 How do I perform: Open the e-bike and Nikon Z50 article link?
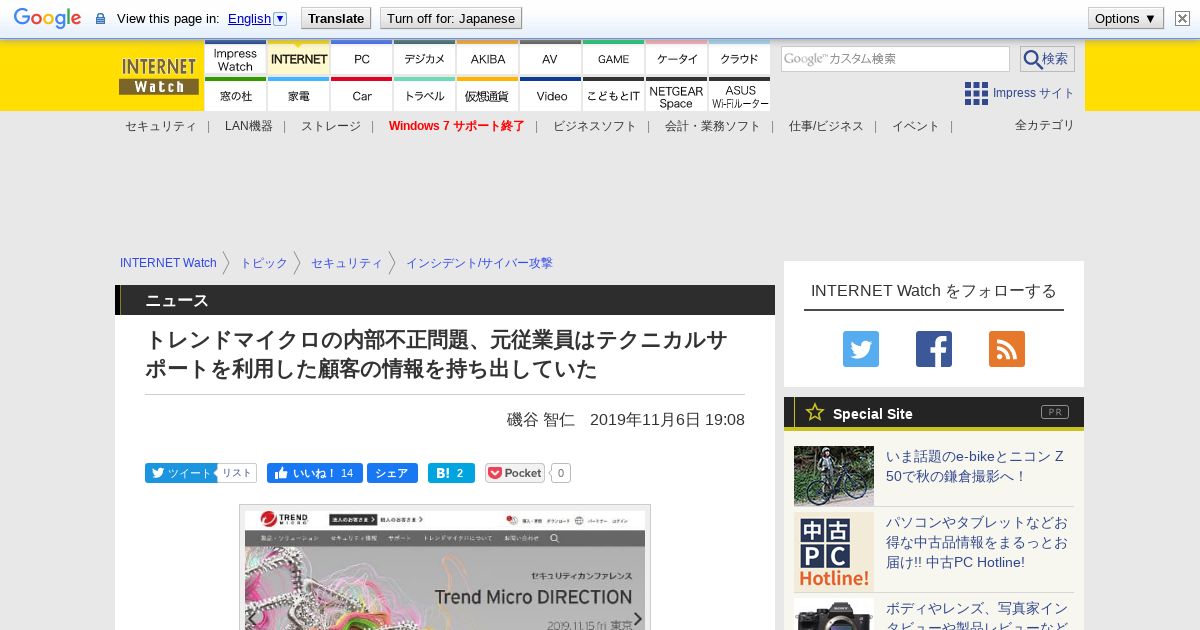975,466
